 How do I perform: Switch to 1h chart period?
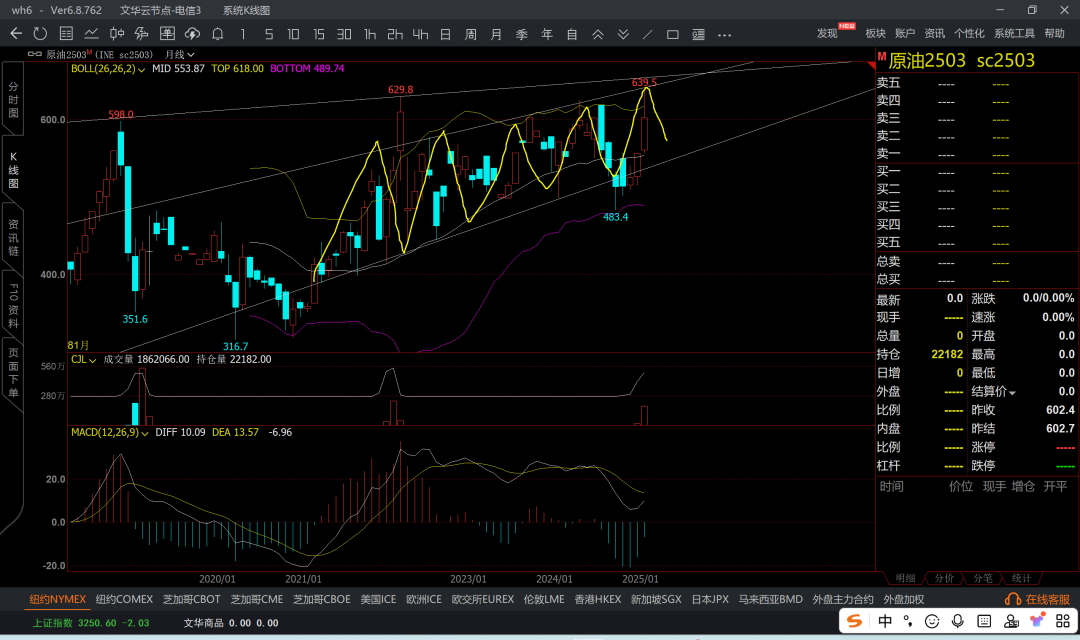370,34
